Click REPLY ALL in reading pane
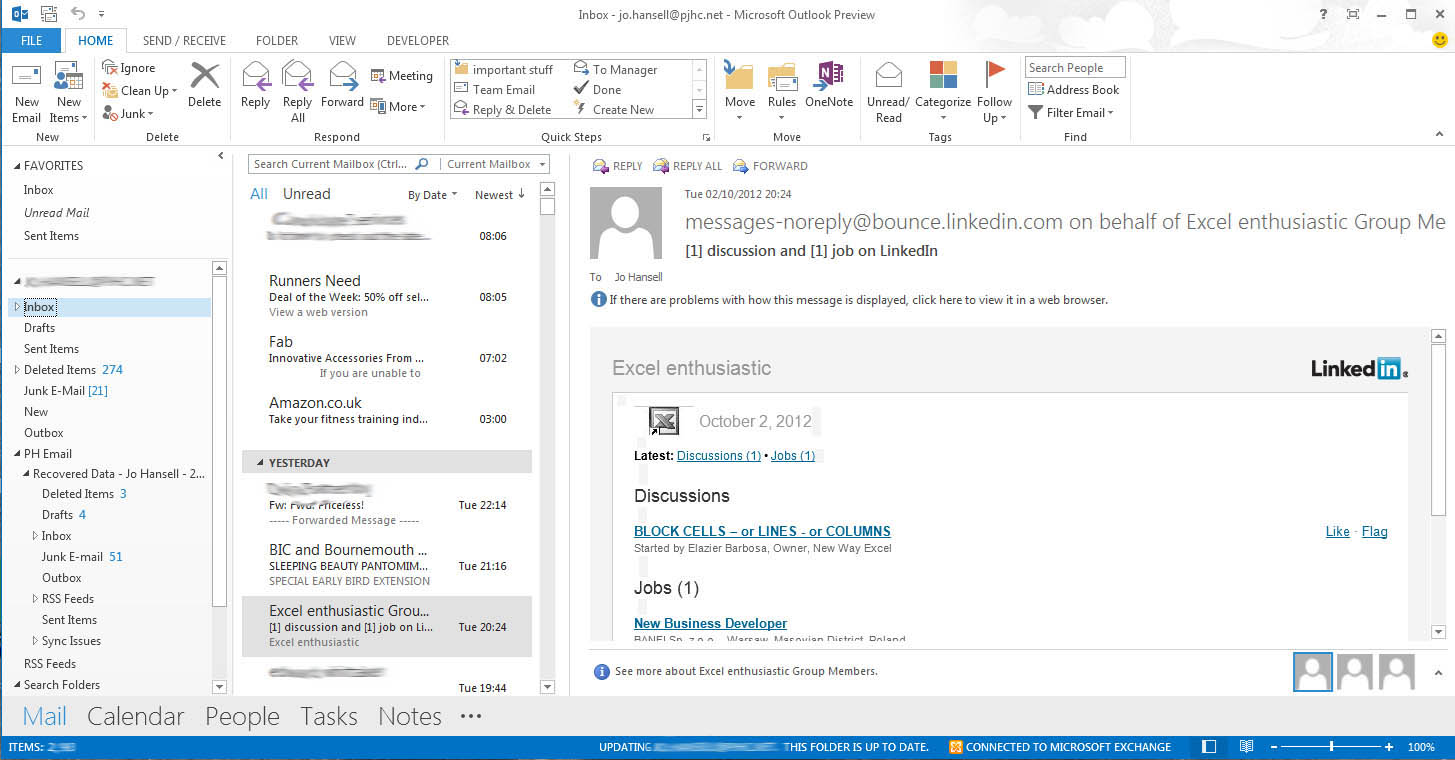1455x760 pixels. point(687,166)
